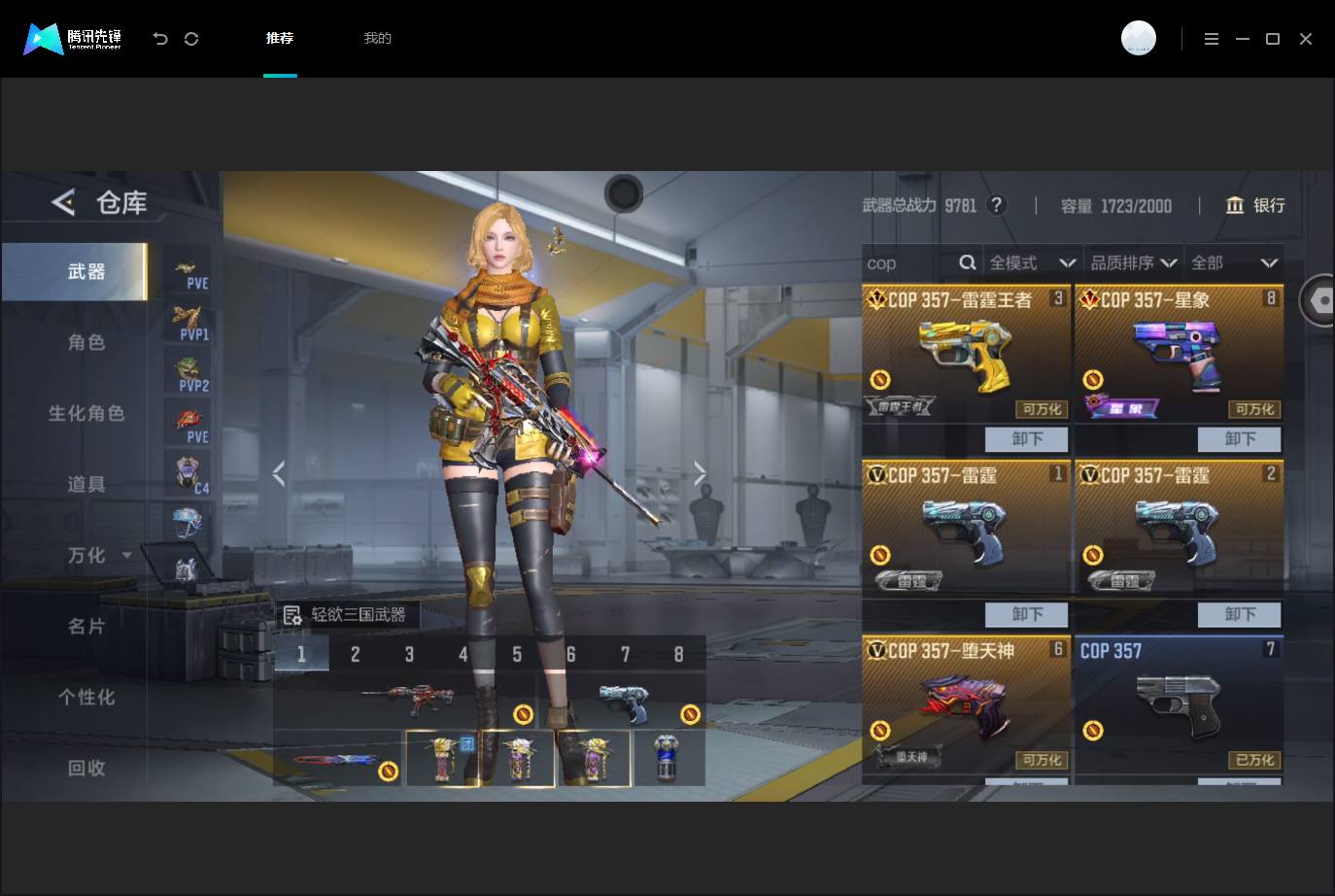The width and height of the screenshot is (1335, 896).
Task: Select the melee blade weapon slot
Action: [337, 759]
